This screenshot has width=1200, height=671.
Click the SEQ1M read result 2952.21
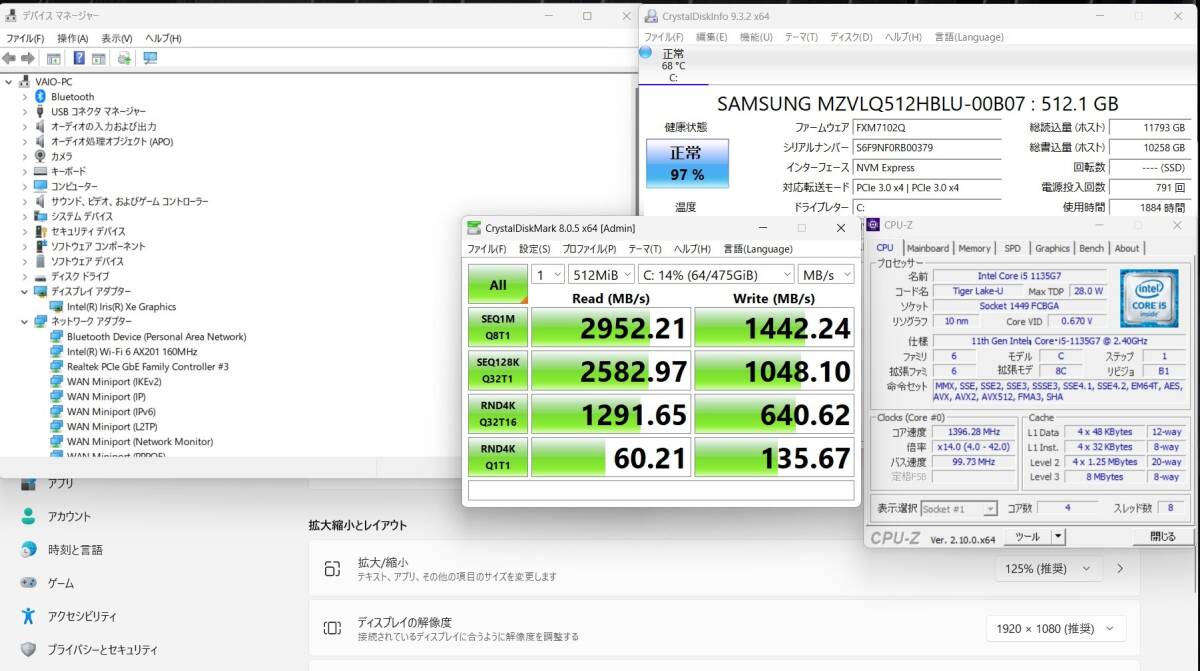[610, 327]
